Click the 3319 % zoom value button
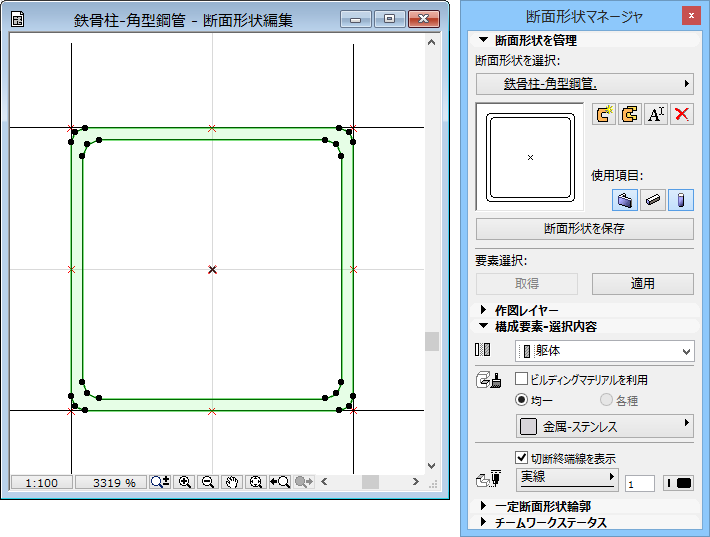This screenshot has height=537, width=710. (110, 483)
